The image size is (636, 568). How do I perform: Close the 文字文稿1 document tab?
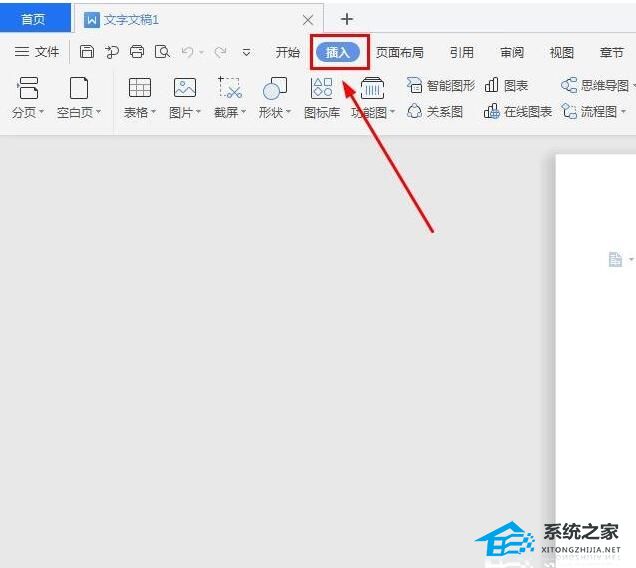(x=308, y=20)
